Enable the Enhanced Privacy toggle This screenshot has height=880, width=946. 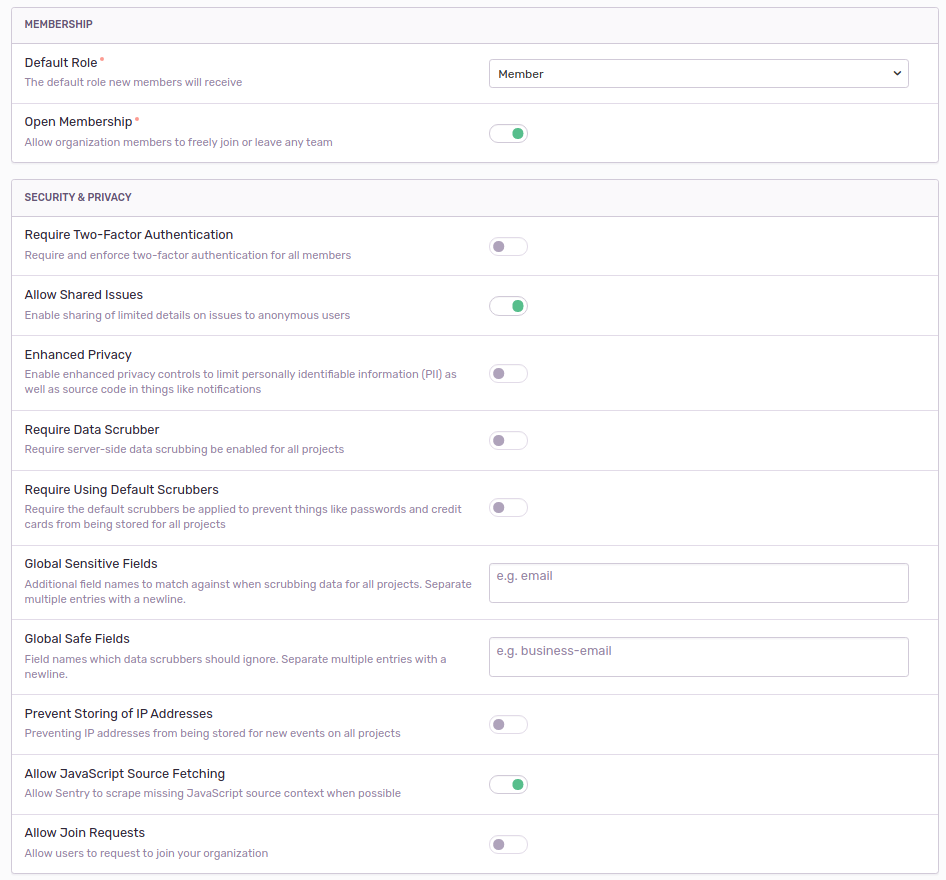click(x=508, y=374)
